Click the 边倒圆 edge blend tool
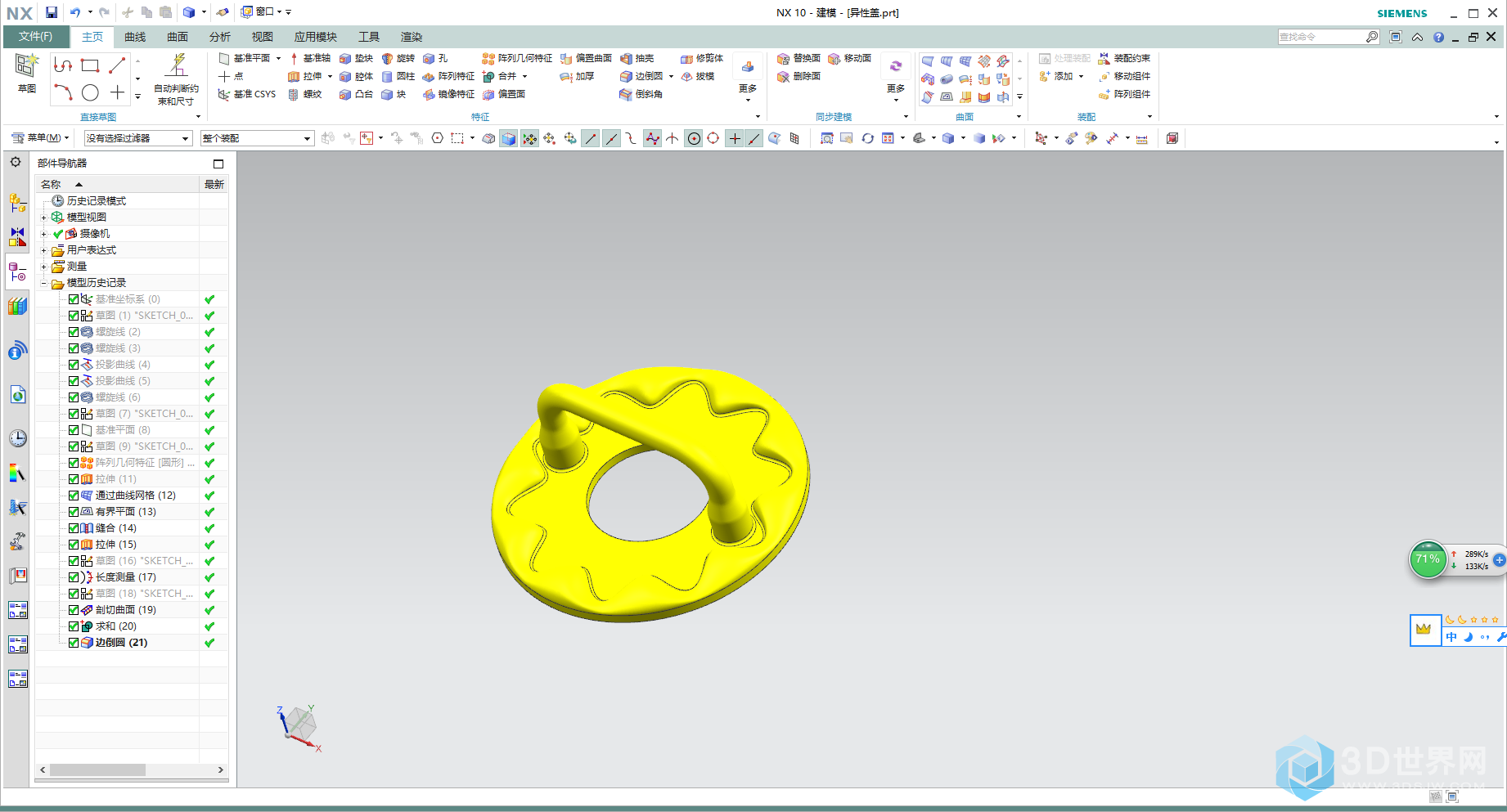 (x=641, y=76)
